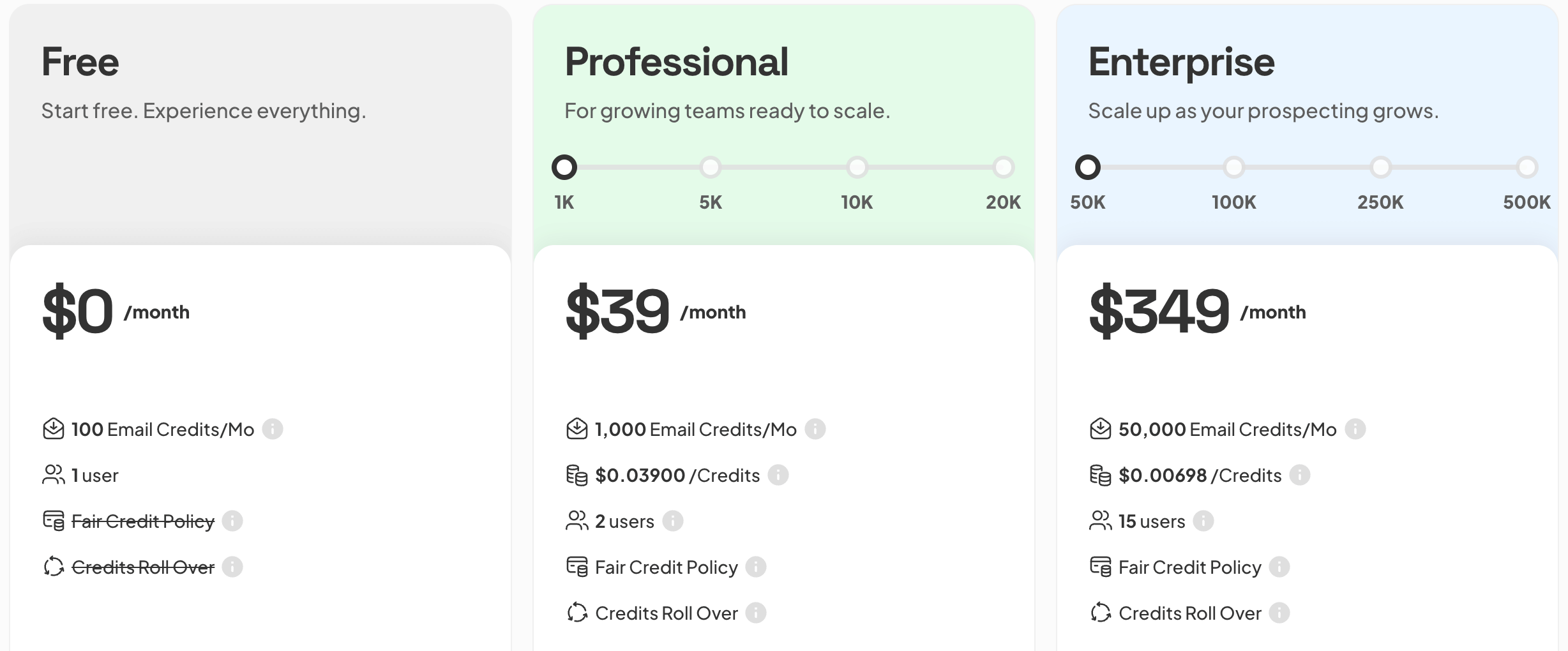
Task: Click the Credits Roll Over refresh icon in Professional plan
Action: pyautogui.click(x=577, y=613)
